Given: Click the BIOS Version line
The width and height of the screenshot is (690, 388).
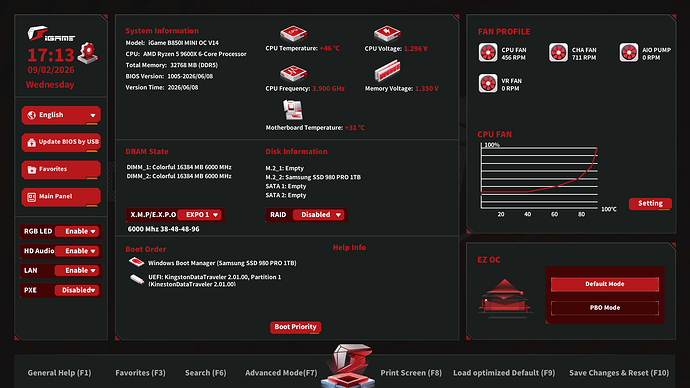Looking at the screenshot, I should (169, 76).
